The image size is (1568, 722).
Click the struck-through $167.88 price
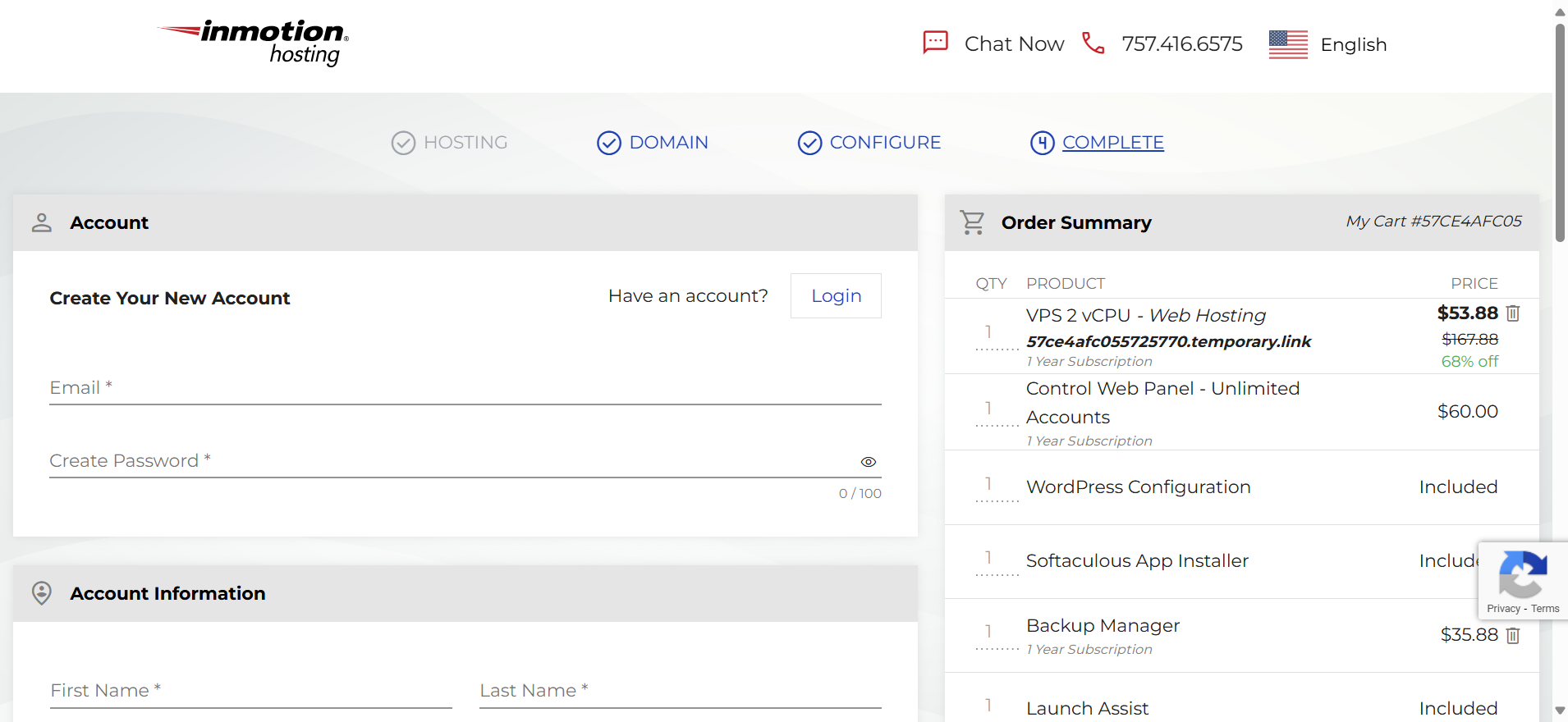tap(1469, 340)
